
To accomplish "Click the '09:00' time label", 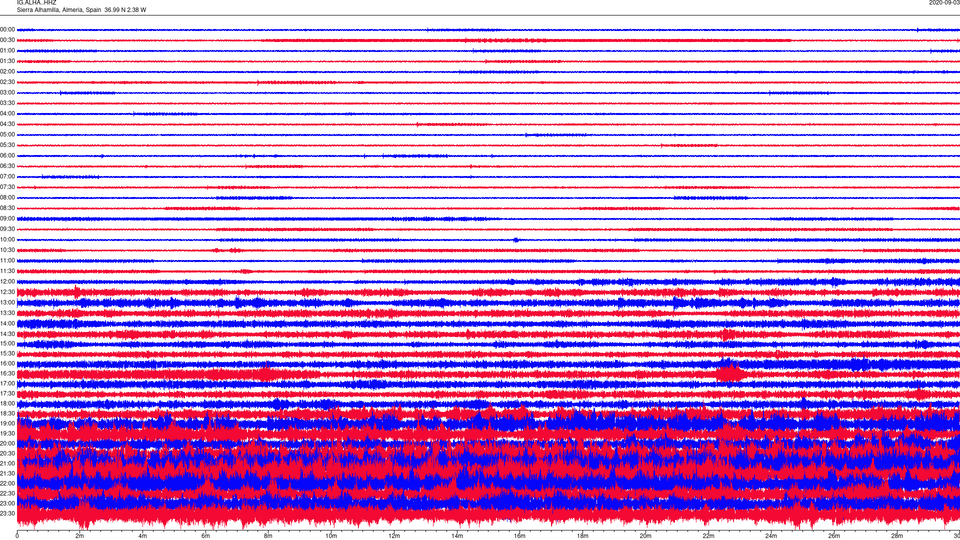I will [x=7, y=219].
